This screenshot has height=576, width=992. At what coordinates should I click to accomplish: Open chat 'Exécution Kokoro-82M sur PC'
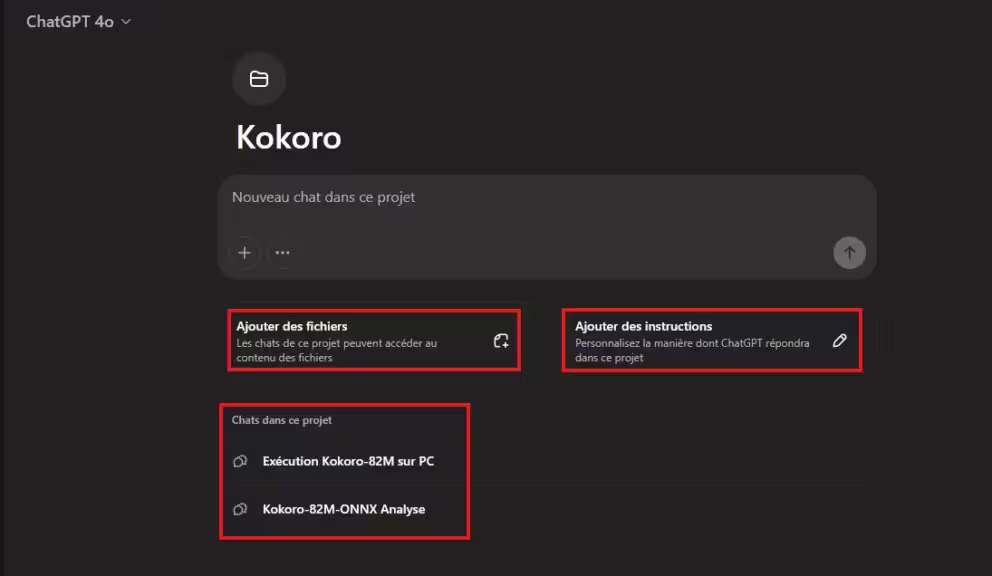348,461
